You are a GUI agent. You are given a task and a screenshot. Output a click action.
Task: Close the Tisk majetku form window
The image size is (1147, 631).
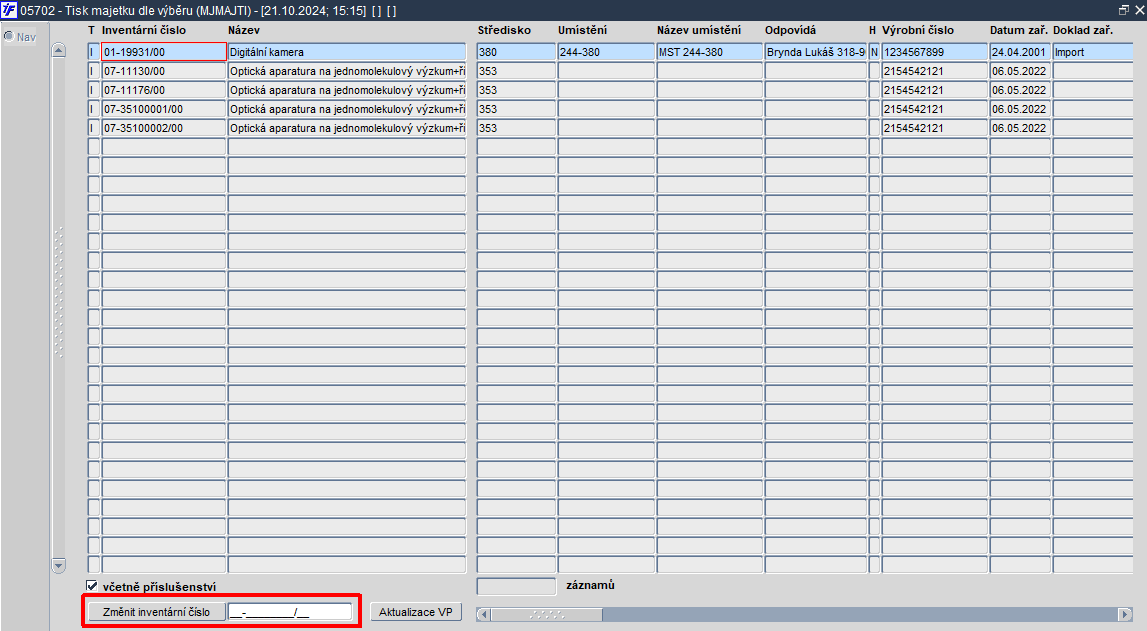[x=1139, y=10]
